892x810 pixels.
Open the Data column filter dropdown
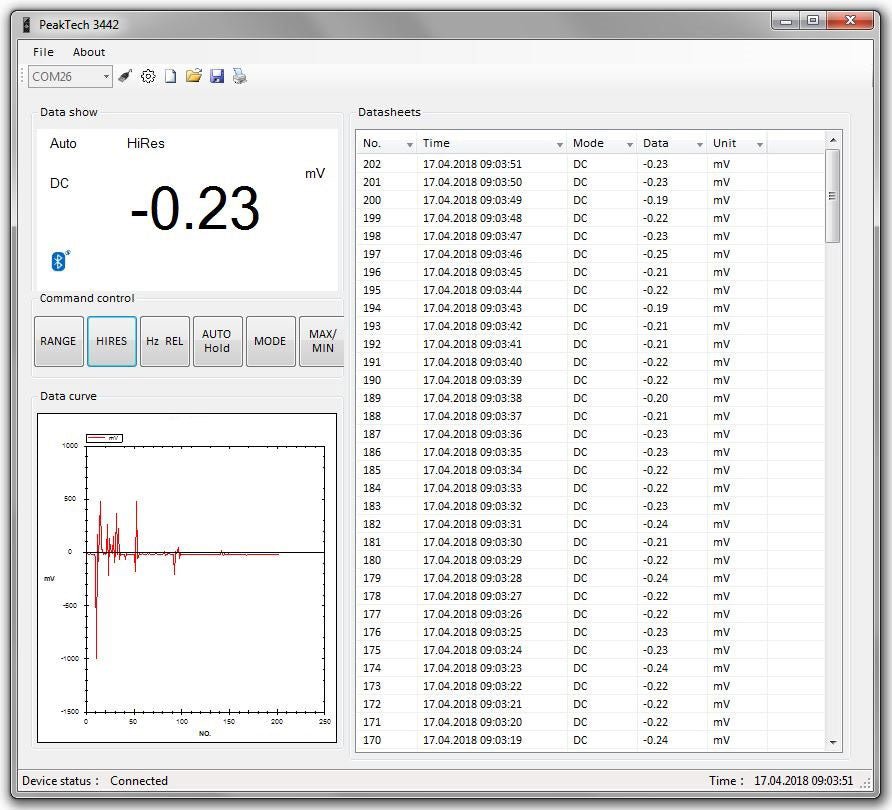pos(700,144)
